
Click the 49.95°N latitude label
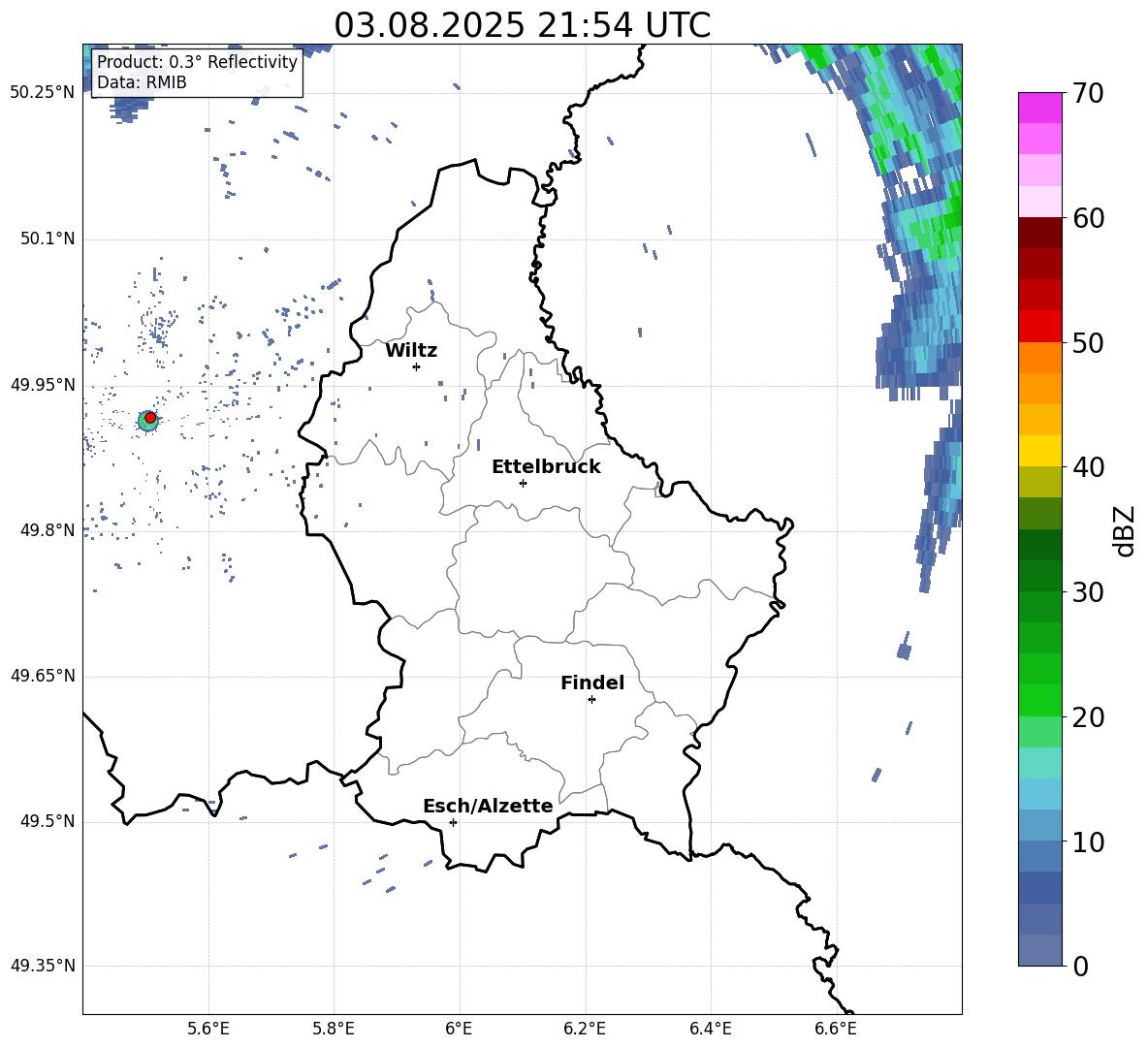coord(43,384)
